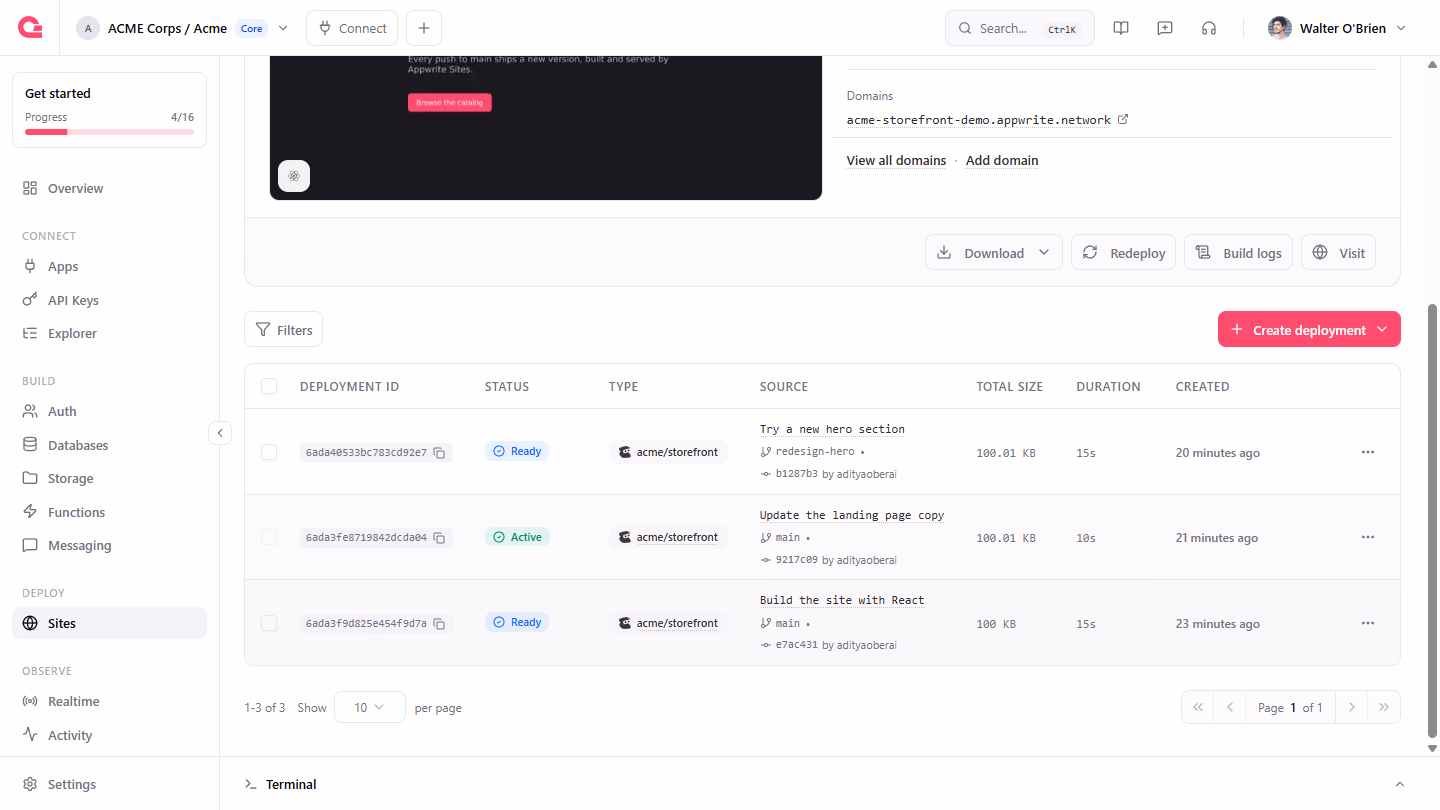
Task: Click the site preview thumbnail
Action: pyautogui.click(x=546, y=128)
